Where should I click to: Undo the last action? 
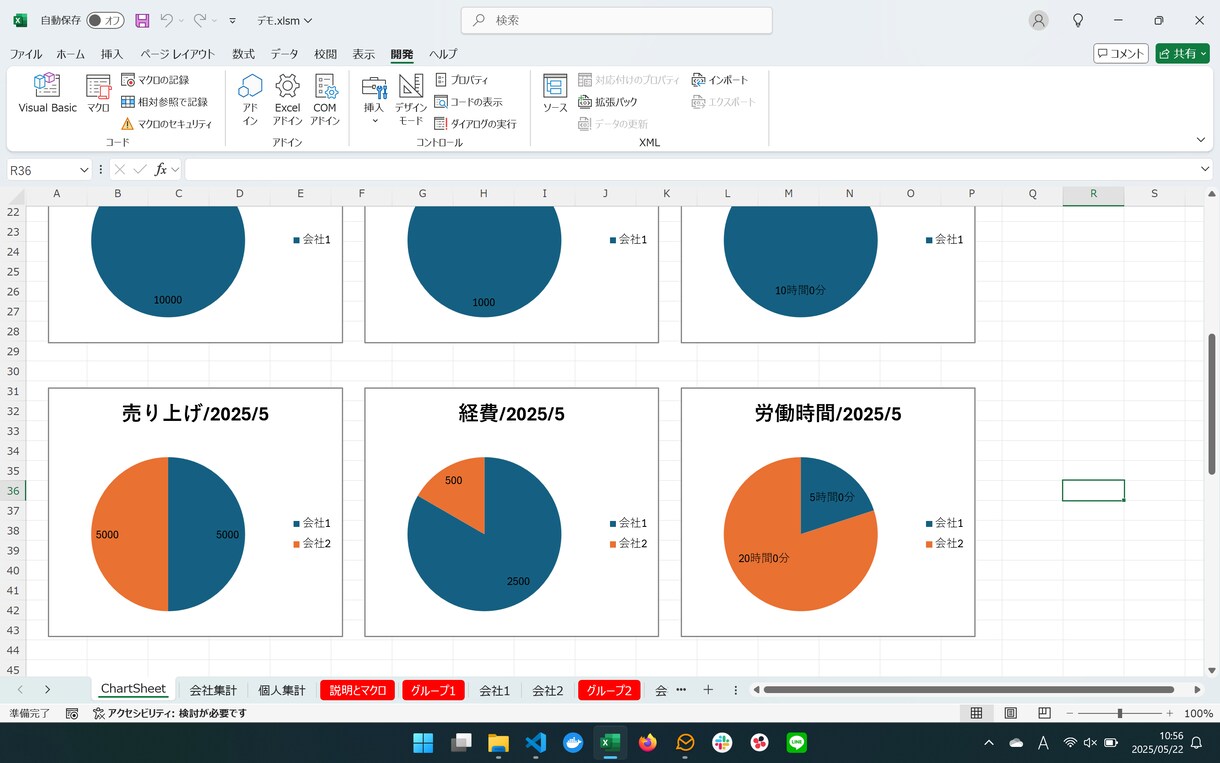pyautogui.click(x=167, y=20)
